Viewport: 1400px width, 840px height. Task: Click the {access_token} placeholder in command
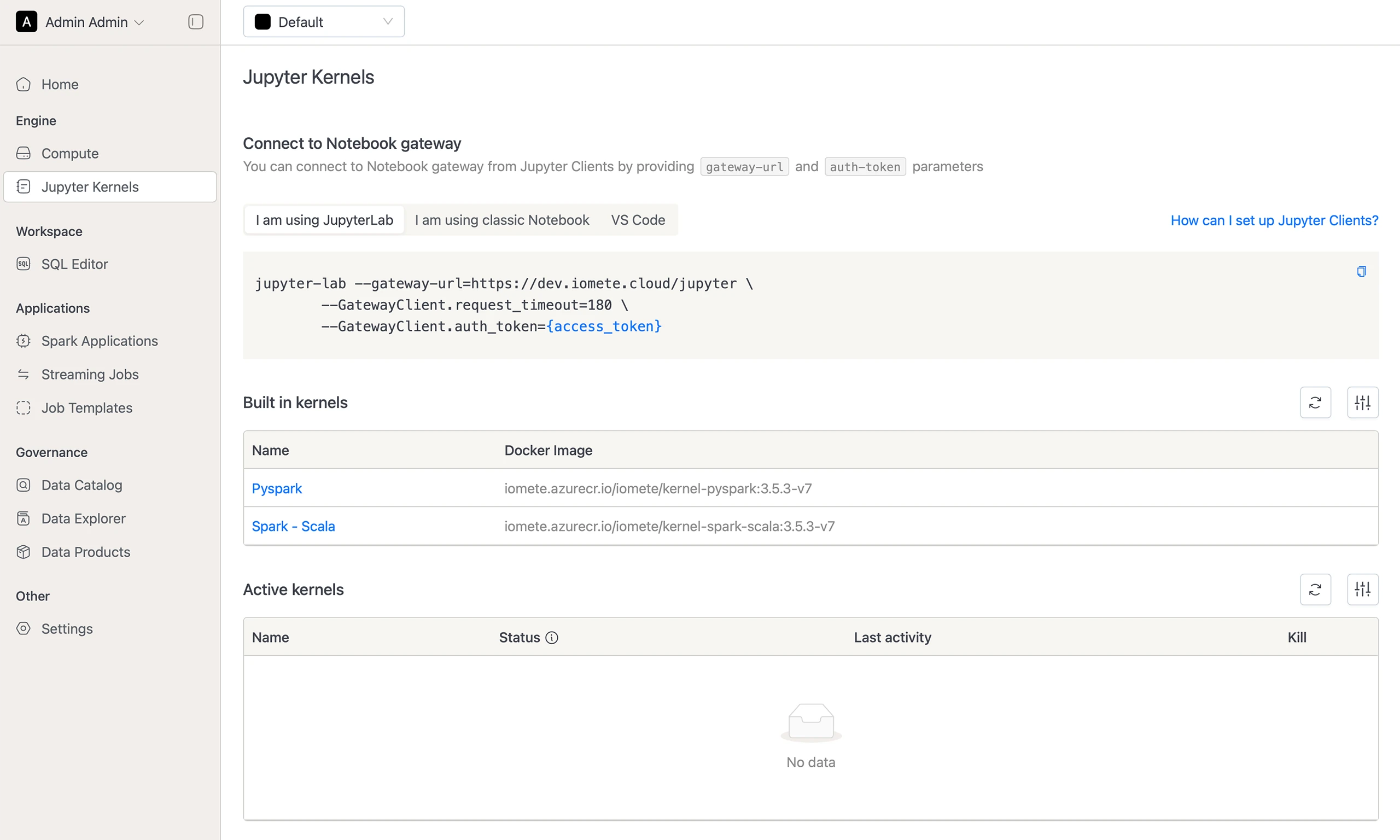[x=604, y=326]
